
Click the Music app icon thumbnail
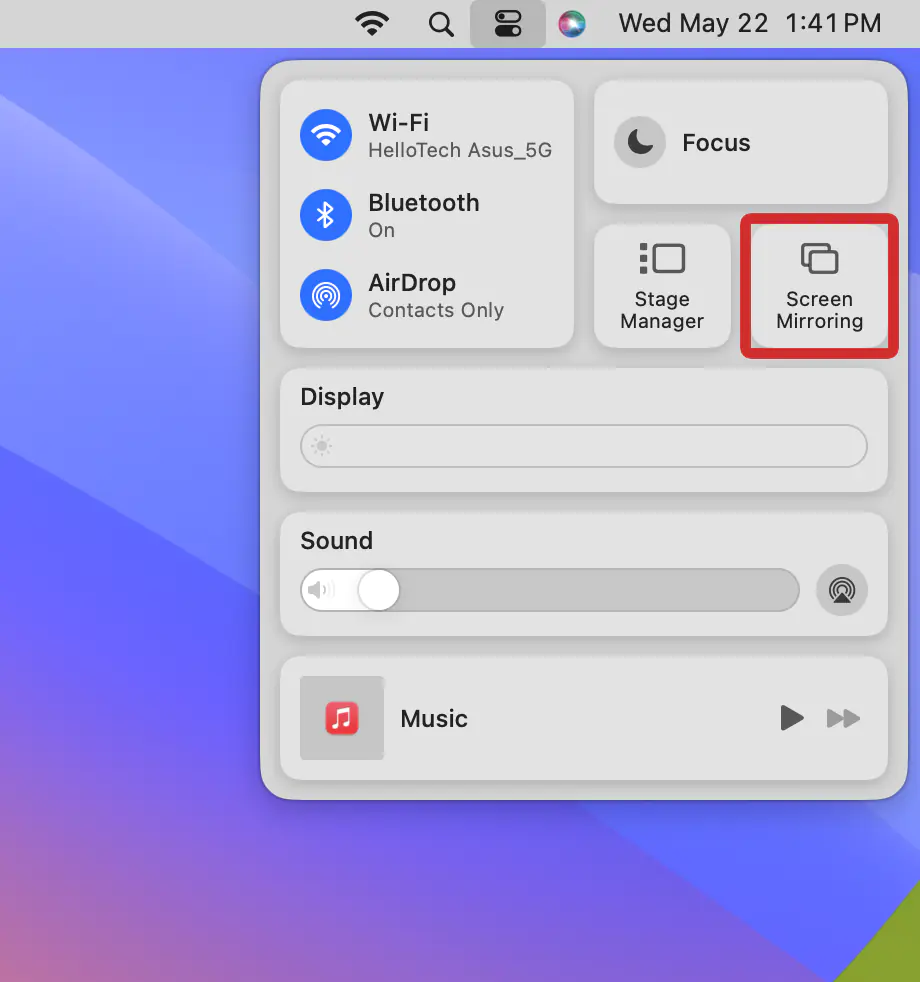(x=341, y=718)
